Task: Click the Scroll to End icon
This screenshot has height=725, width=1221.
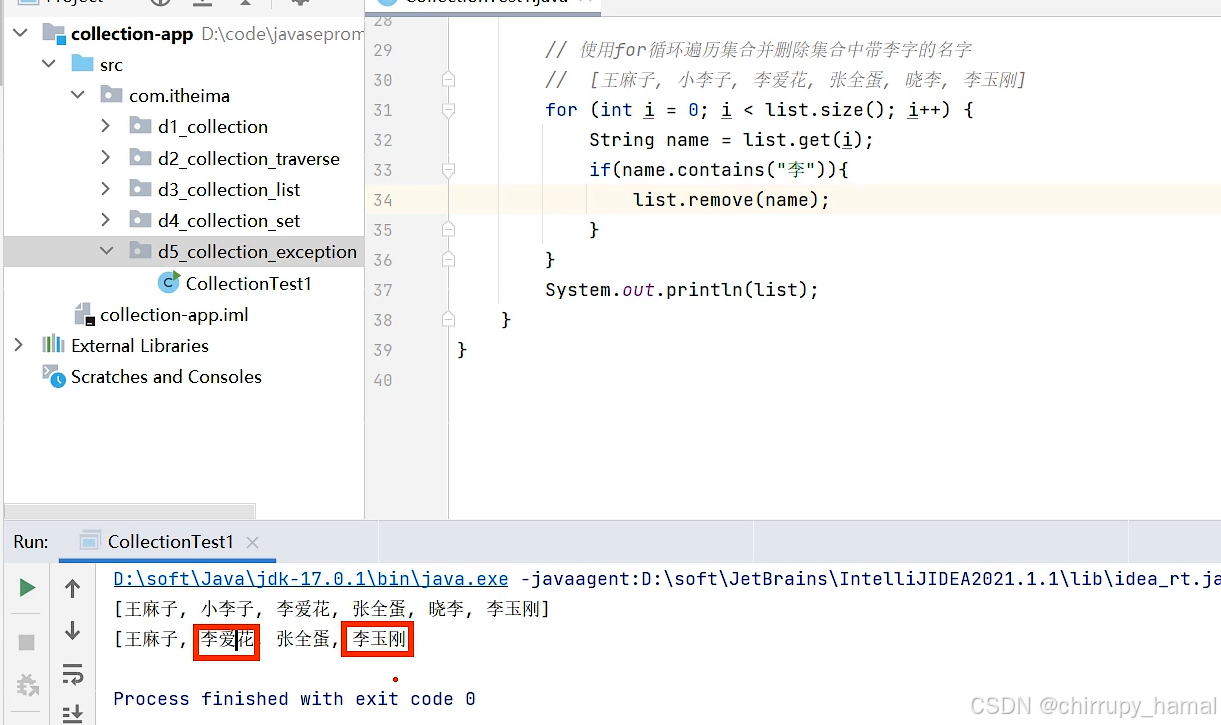Action: (72, 713)
